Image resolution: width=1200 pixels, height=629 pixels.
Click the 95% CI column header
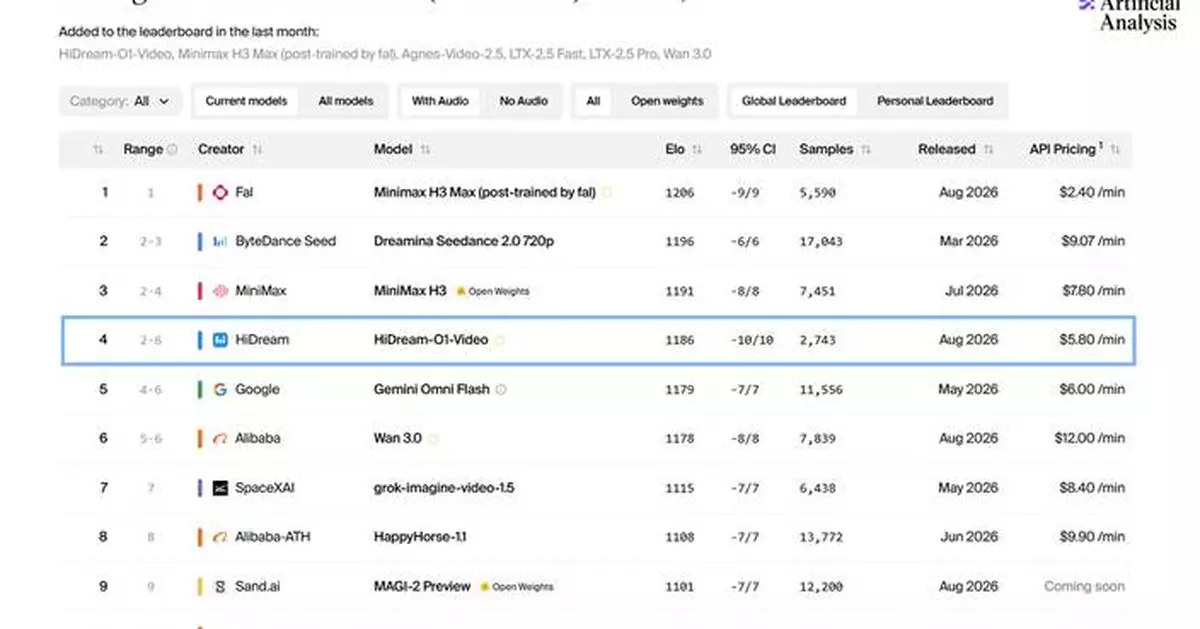tap(752, 149)
